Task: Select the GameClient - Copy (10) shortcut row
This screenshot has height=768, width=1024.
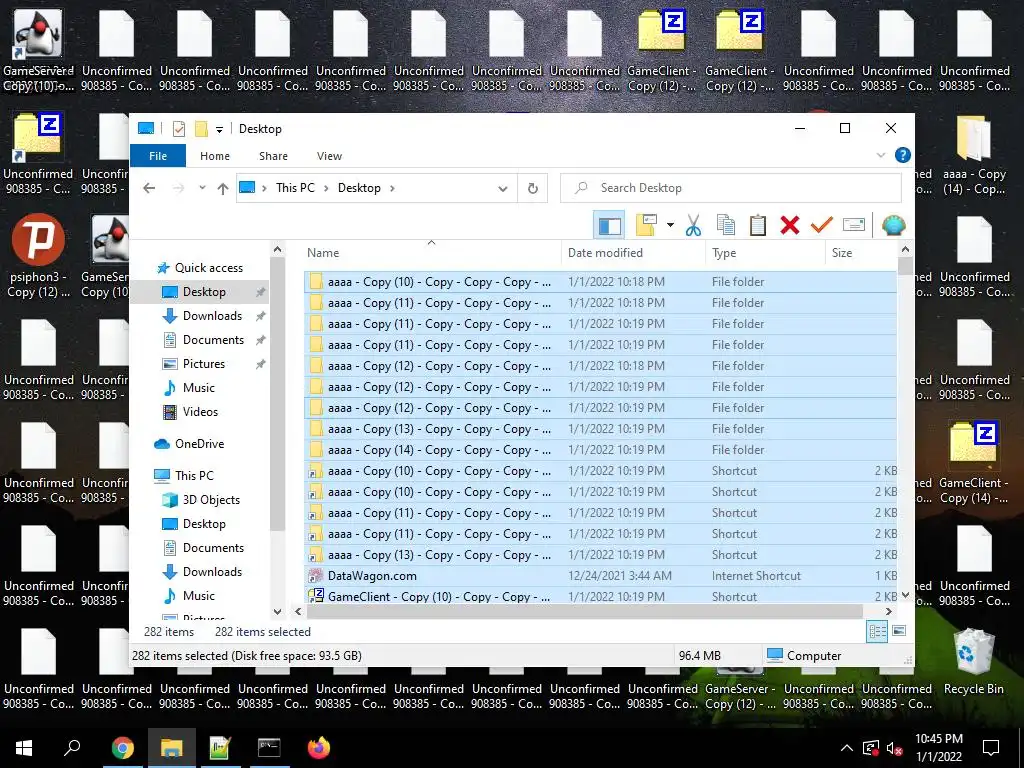Action: point(600,596)
